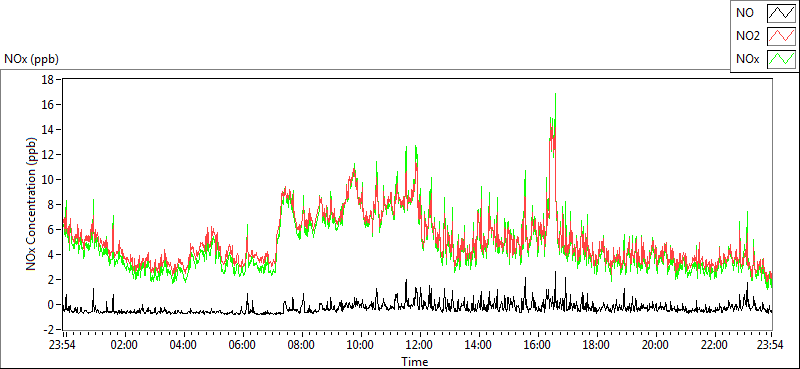Image resolution: width=800 pixels, height=369 pixels.
Task: Open the NO plot style icon
Action: point(782,13)
